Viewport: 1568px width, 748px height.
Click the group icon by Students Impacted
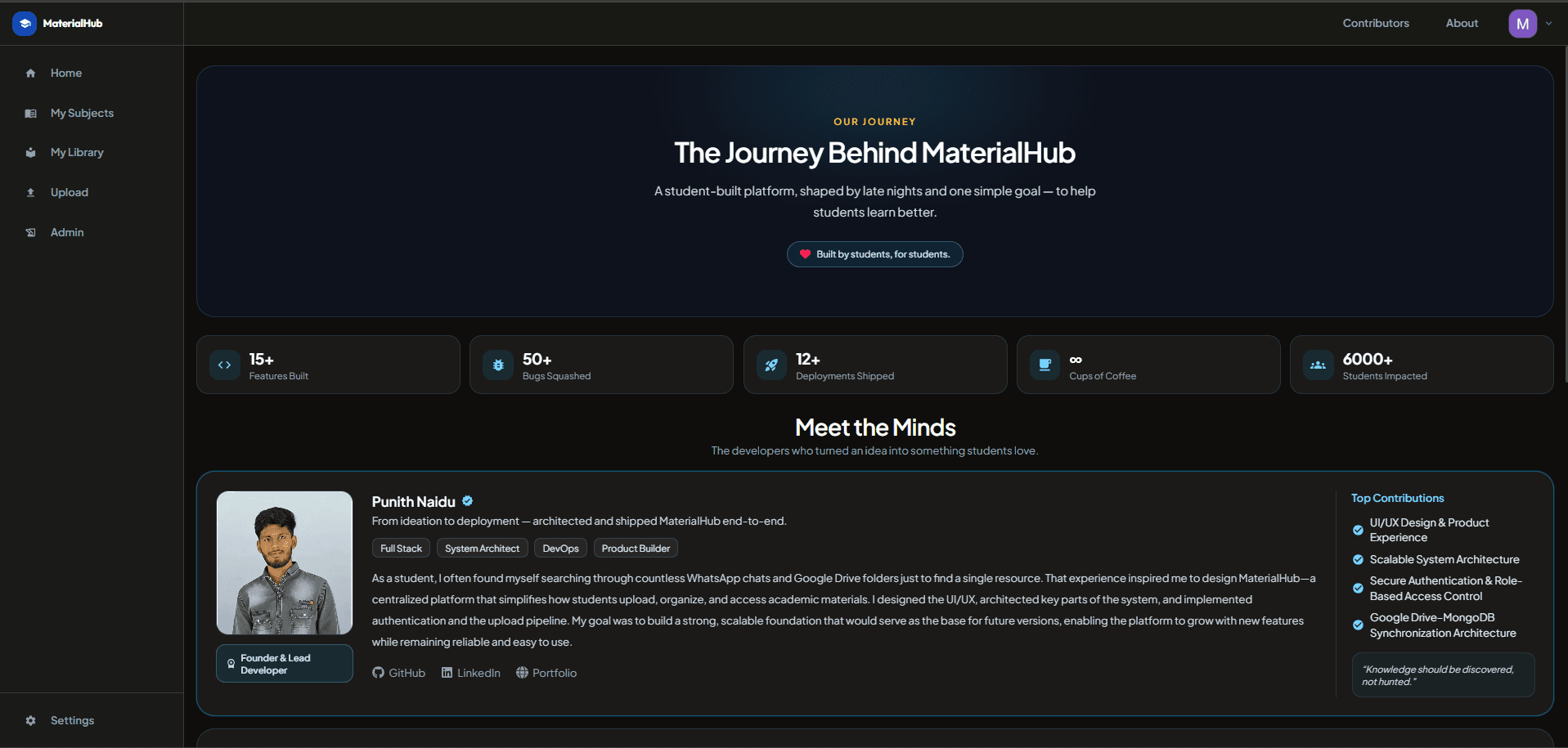tap(1318, 365)
